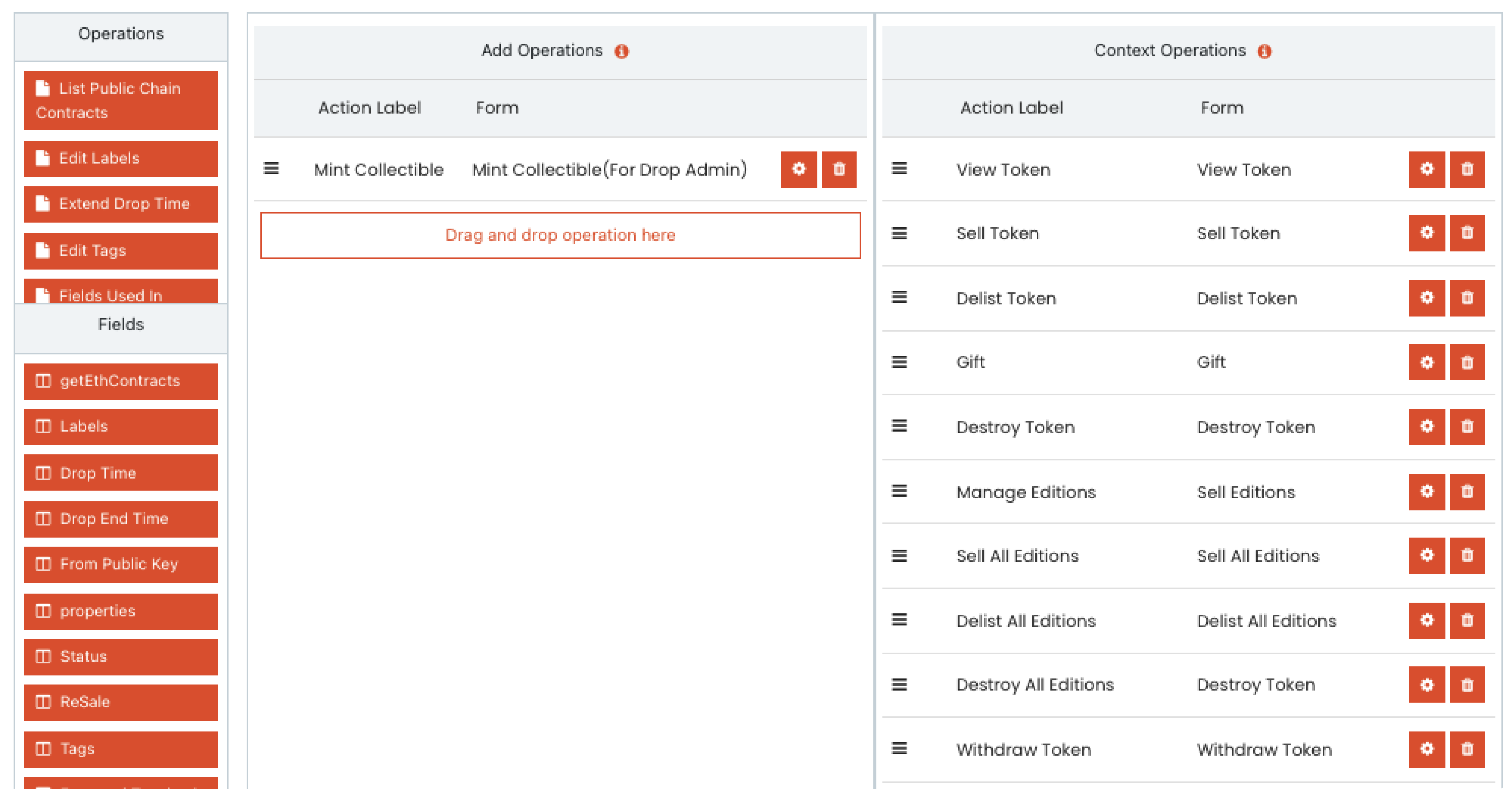This screenshot has width=1512, height=789.
Task: Open settings gear for Delist Token row
Action: [1426, 298]
